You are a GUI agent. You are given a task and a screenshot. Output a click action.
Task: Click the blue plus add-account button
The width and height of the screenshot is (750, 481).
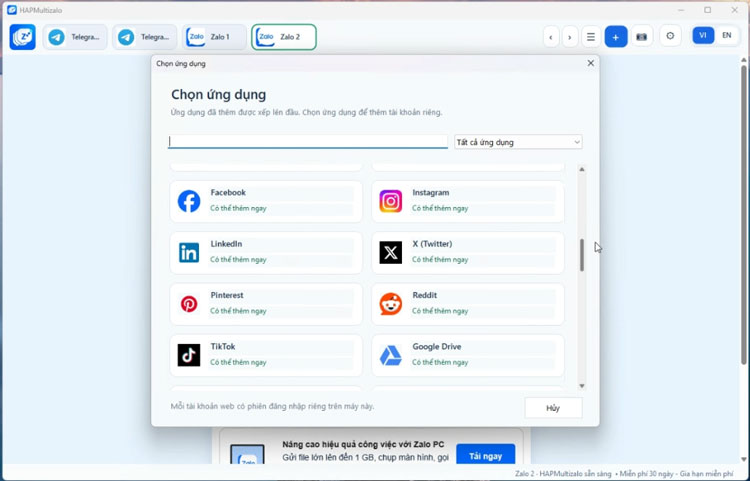[x=616, y=37]
